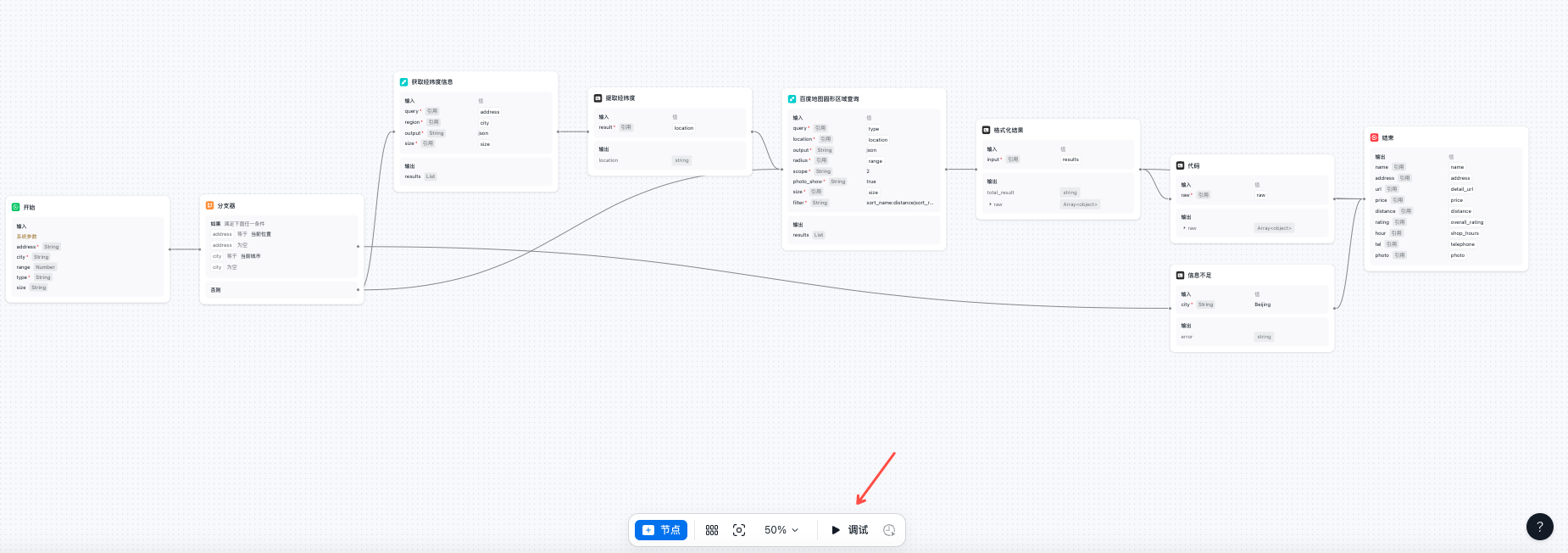This screenshot has height=553, width=1568.
Task: Click the total_result output in 格式化结果
Action: coord(1001,193)
